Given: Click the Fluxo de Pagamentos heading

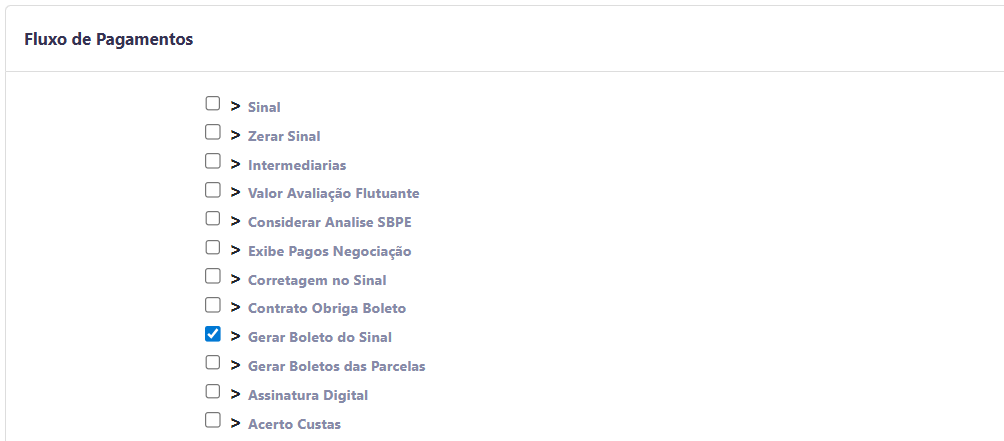Looking at the screenshot, I should point(109,40).
